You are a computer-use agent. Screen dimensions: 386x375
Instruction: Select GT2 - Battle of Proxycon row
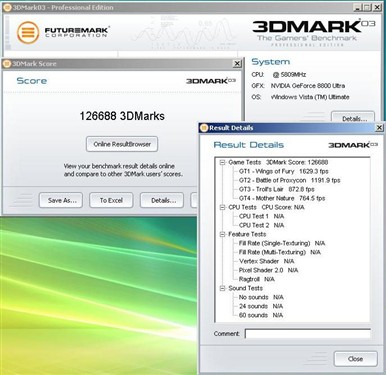[290, 180]
